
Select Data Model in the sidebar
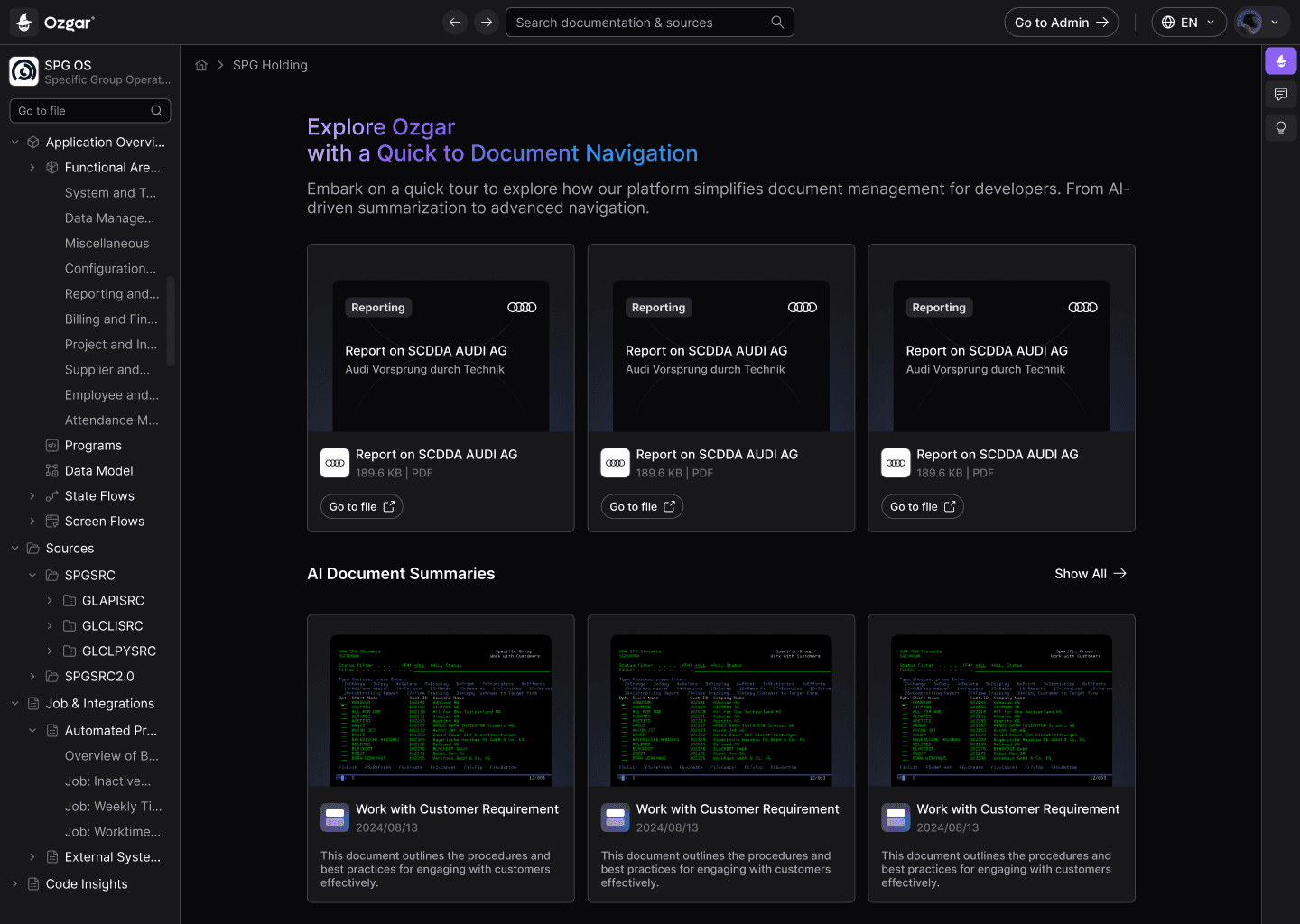(98, 471)
